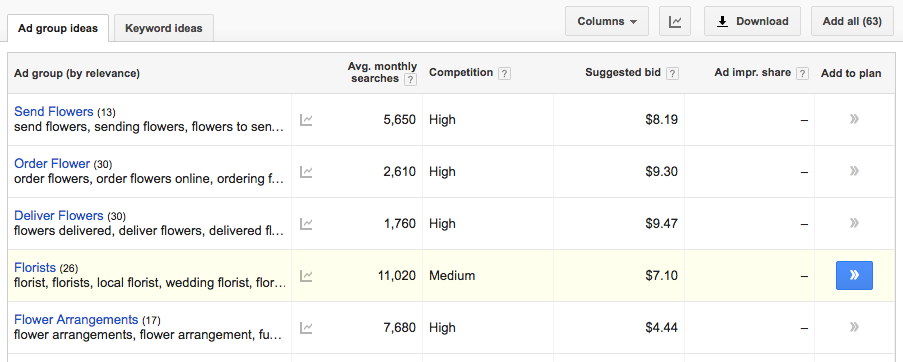Add Deliver Flowers group to plan
Image resolution: width=903 pixels, height=362 pixels.
click(x=854, y=223)
